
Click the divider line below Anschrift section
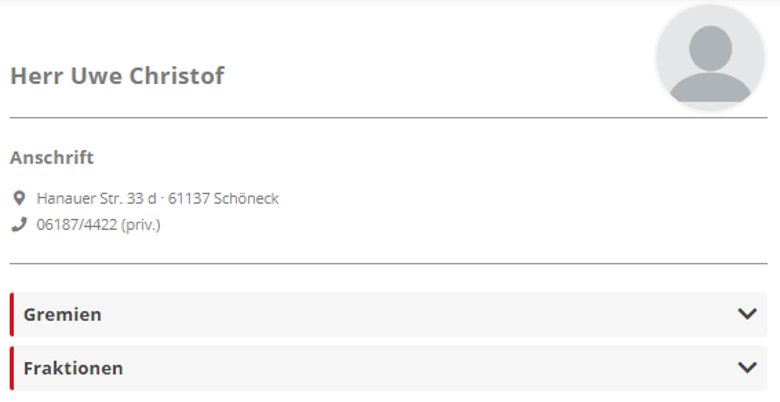(389, 263)
